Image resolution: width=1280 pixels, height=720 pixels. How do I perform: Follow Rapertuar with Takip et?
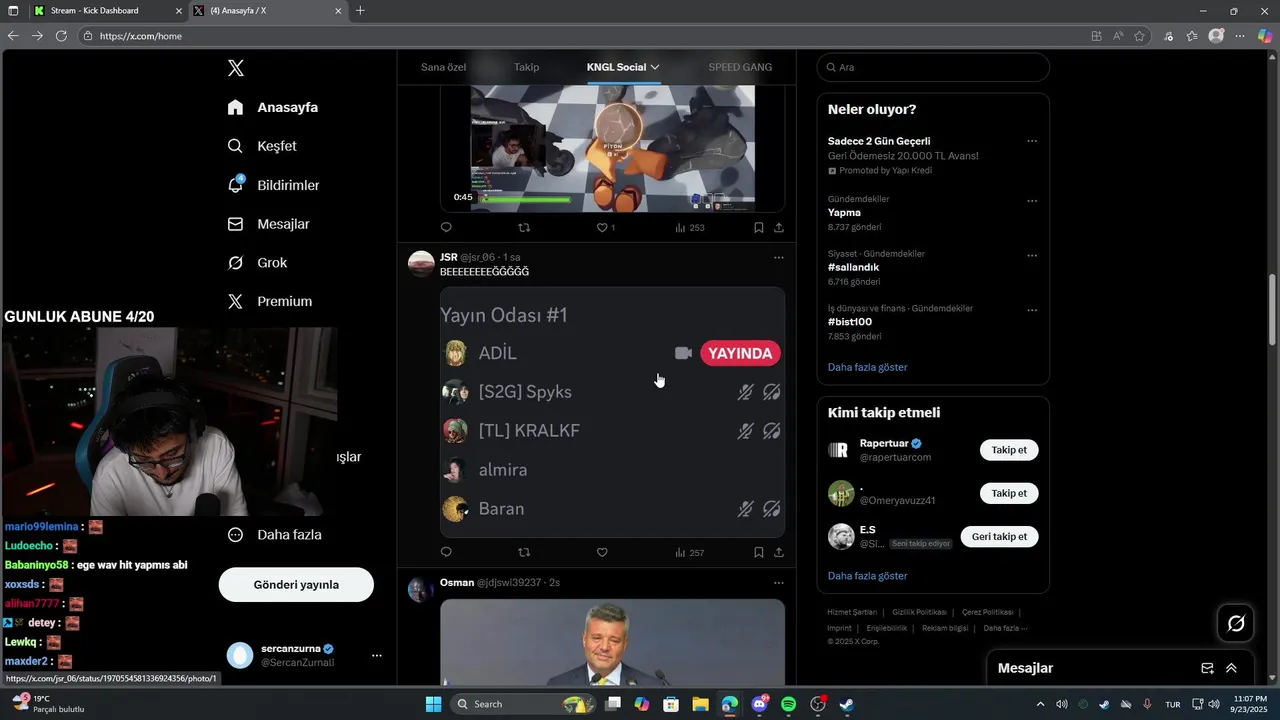[x=1009, y=450]
